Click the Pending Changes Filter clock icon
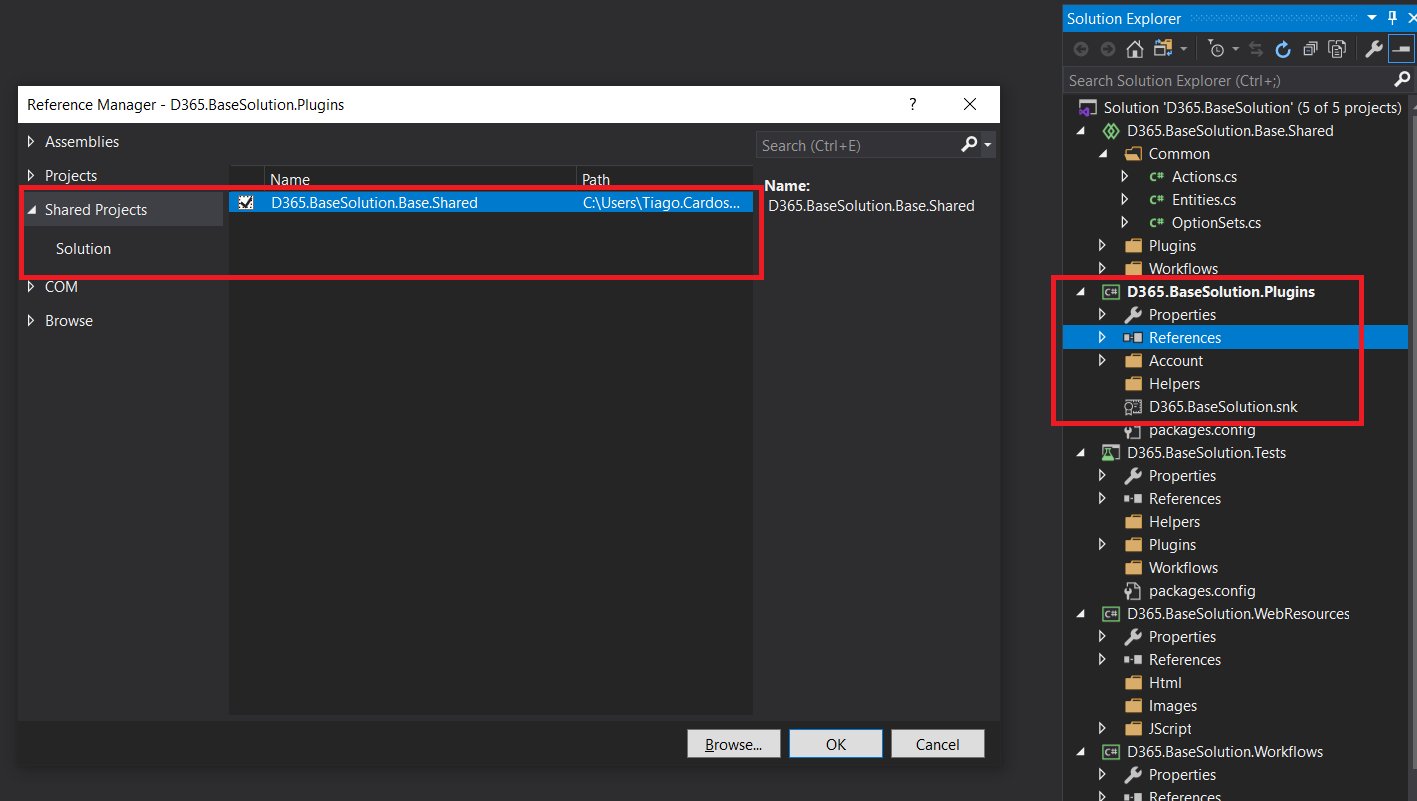Image resolution: width=1417 pixels, height=801 pixels. click(x=1216, y=49)
